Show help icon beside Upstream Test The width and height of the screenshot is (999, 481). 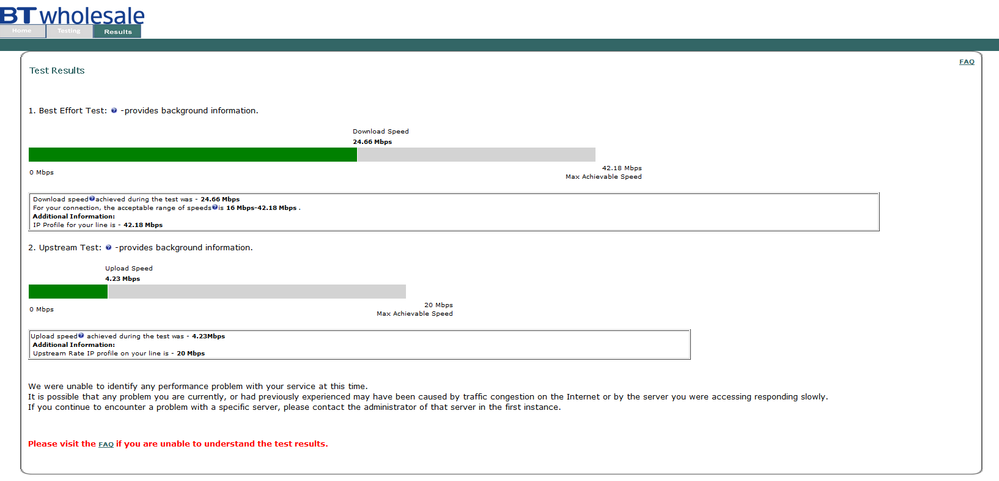(109, 247)
